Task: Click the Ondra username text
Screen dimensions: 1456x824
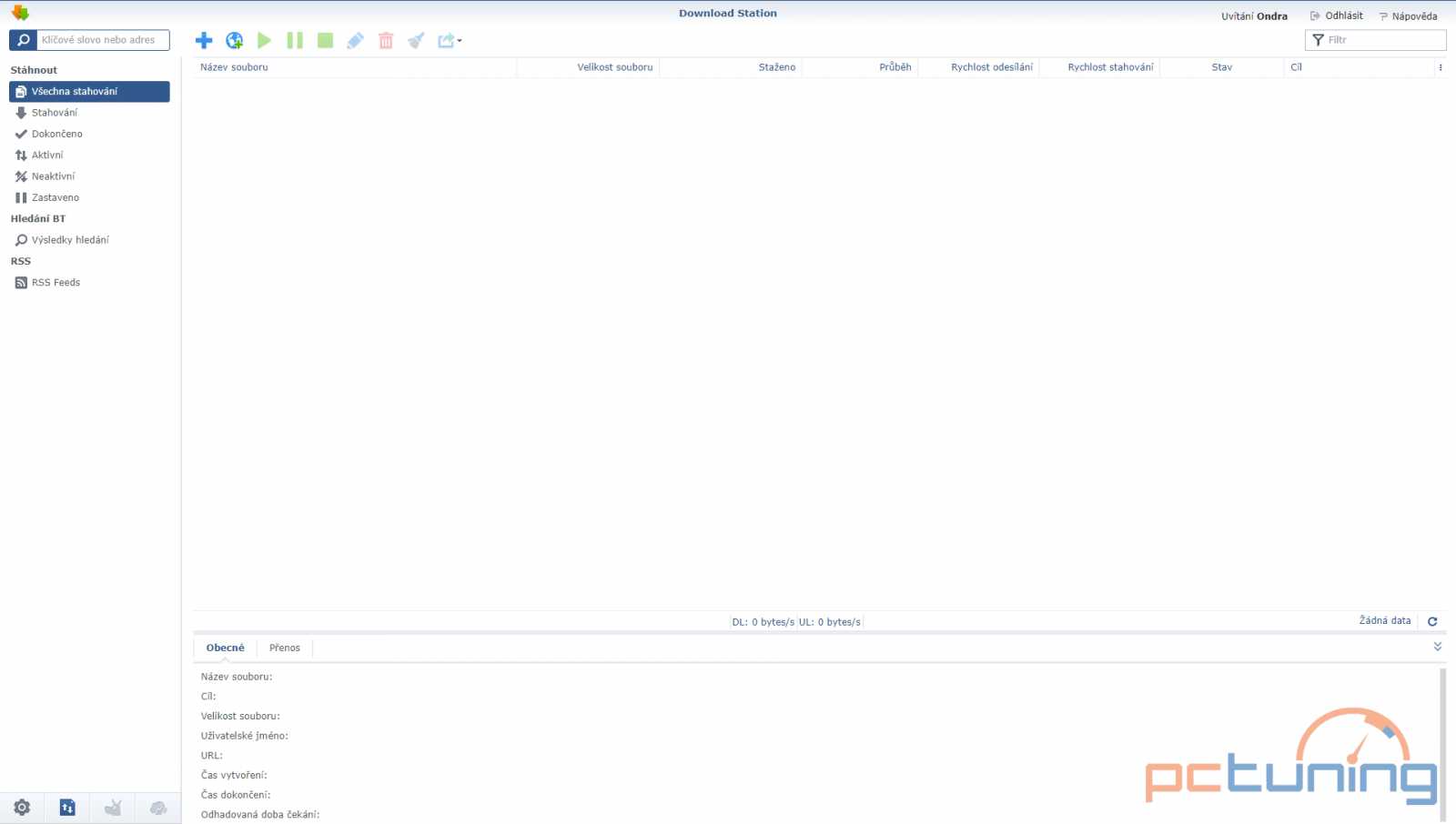Action: coord(1272,16)
